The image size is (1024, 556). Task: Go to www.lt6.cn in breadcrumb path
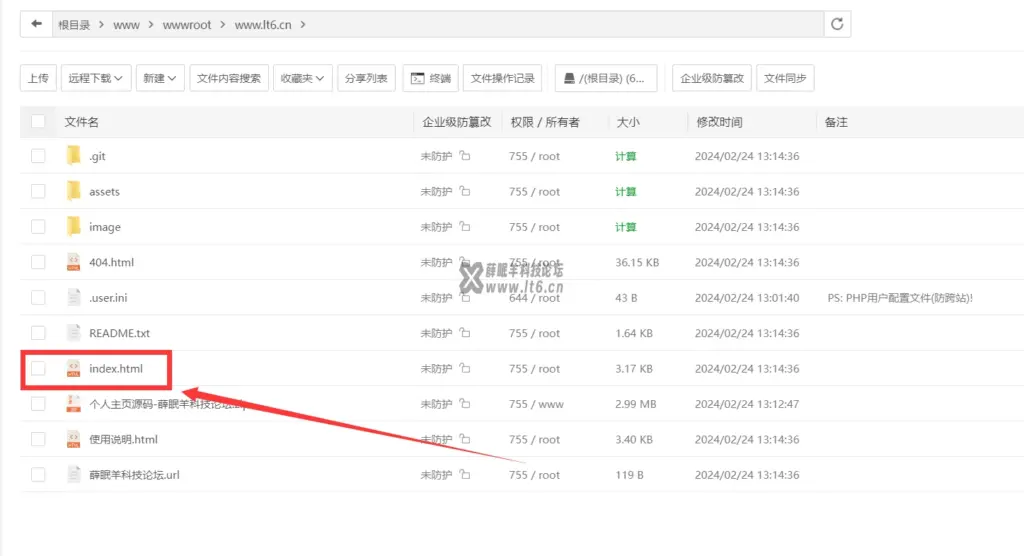[263, 25]
